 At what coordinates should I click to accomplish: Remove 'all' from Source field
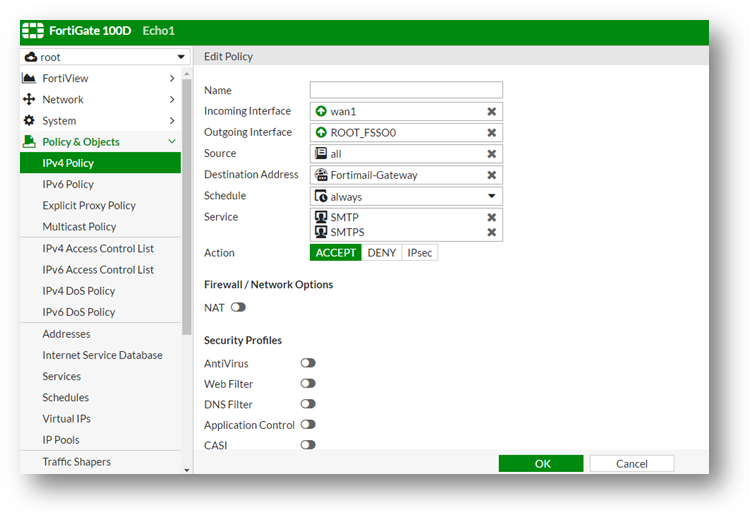pyautogui.click(x=491, y=154)
